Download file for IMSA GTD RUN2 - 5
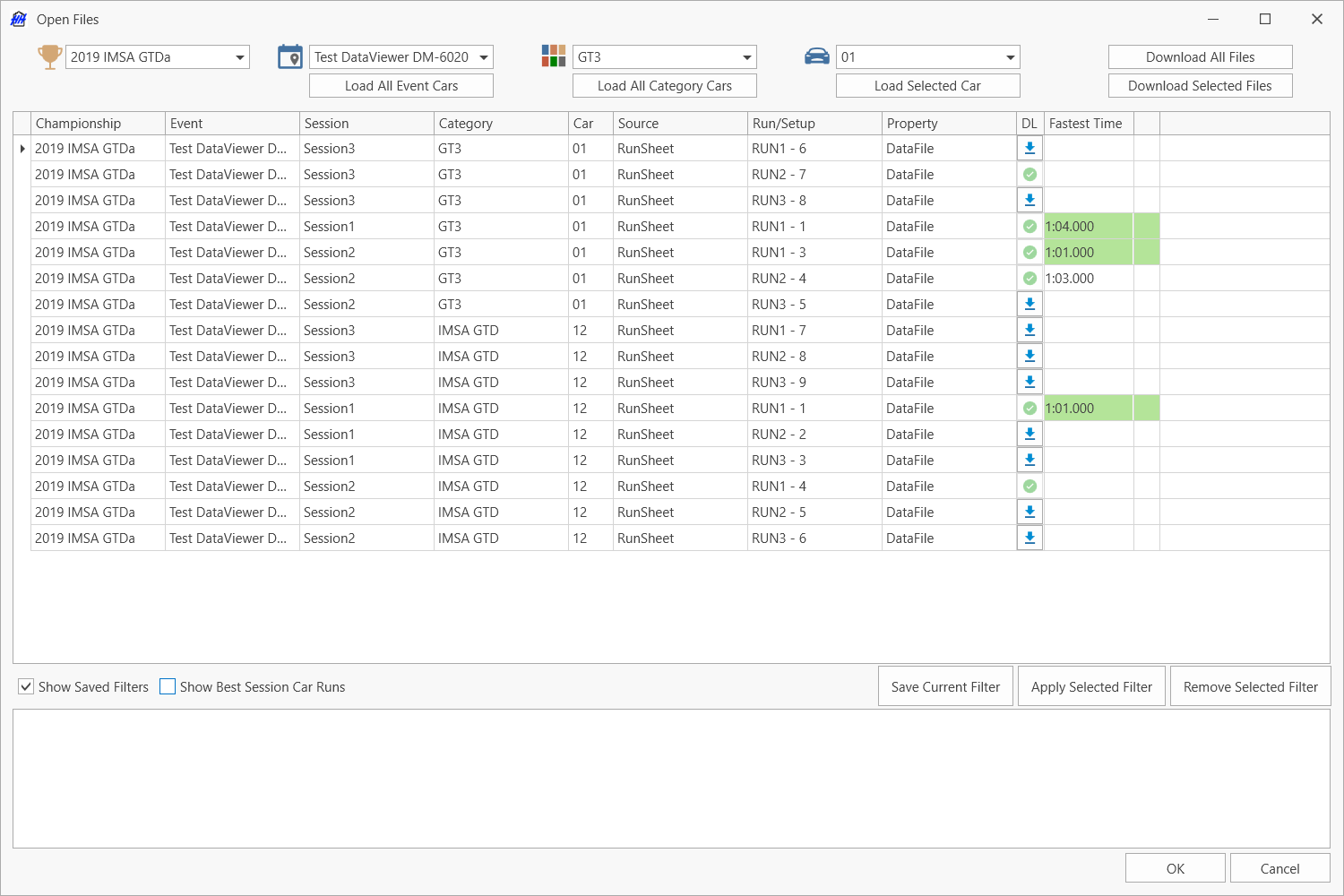Image resolution: width=1344 pixels, height=896 pixels. pyautogui.click(x=1030, y=512)
